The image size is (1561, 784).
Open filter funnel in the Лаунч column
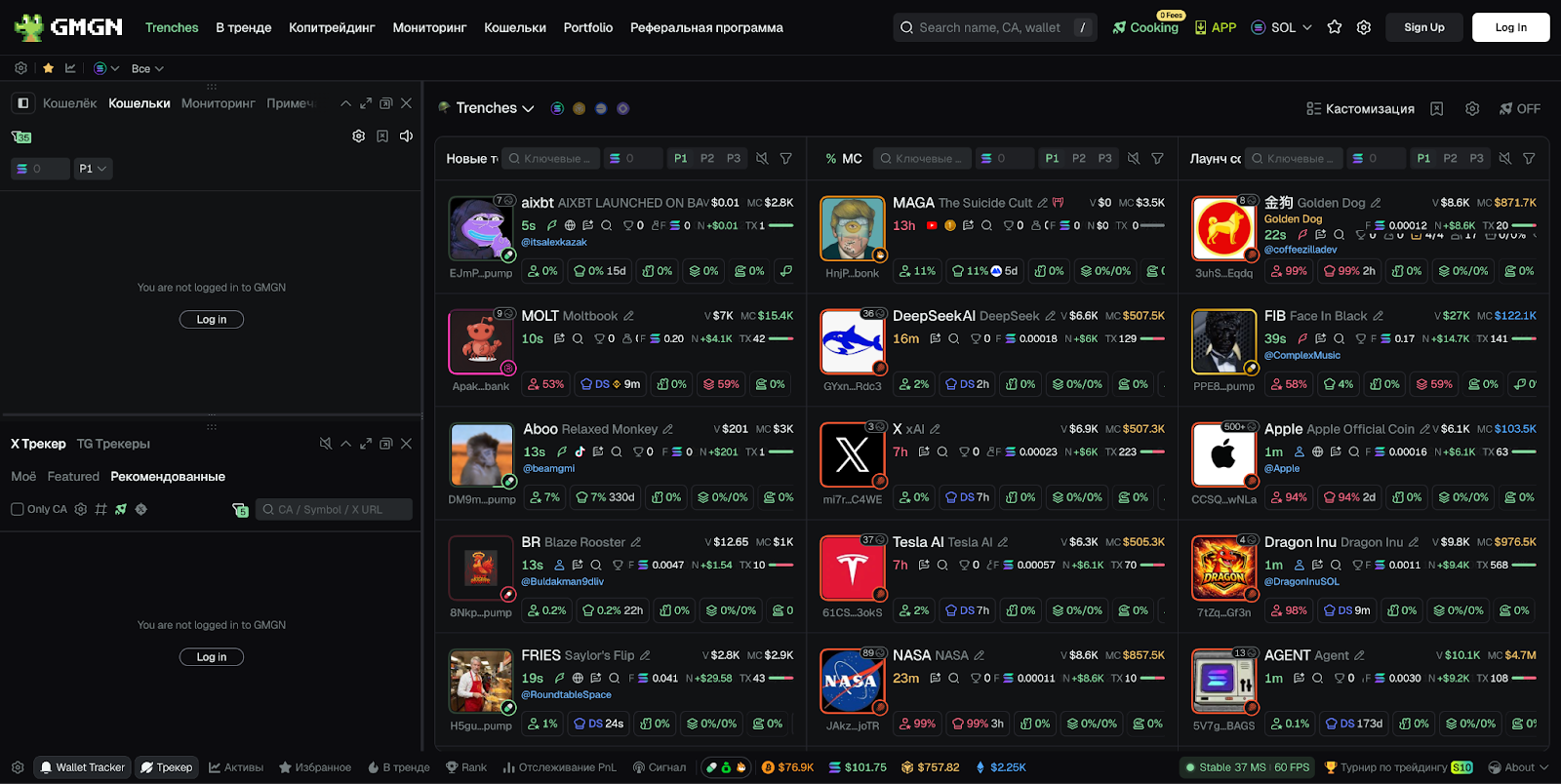pos(1529,158)
